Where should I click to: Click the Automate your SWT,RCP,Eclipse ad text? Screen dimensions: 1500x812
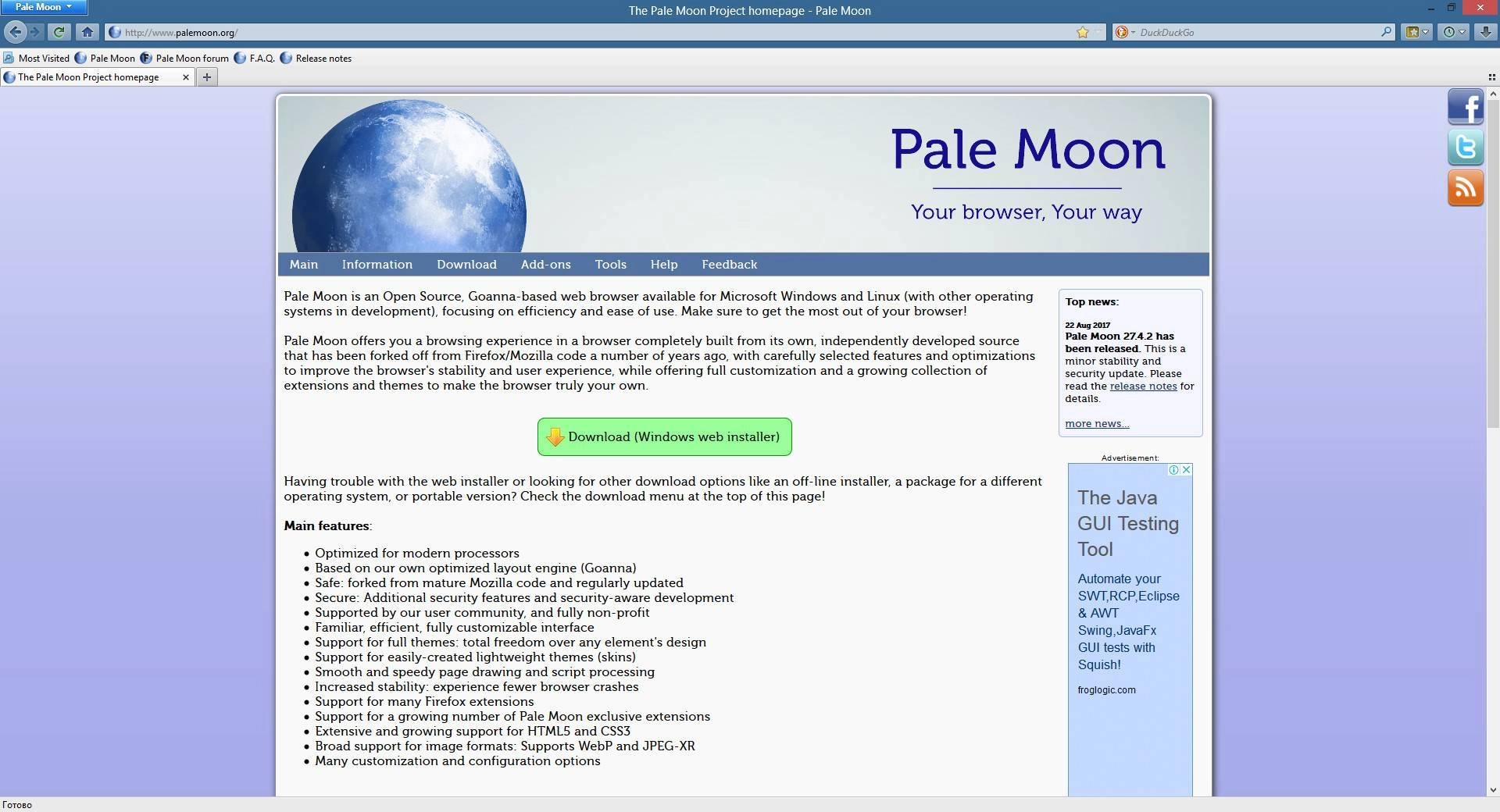point(1129,621)
